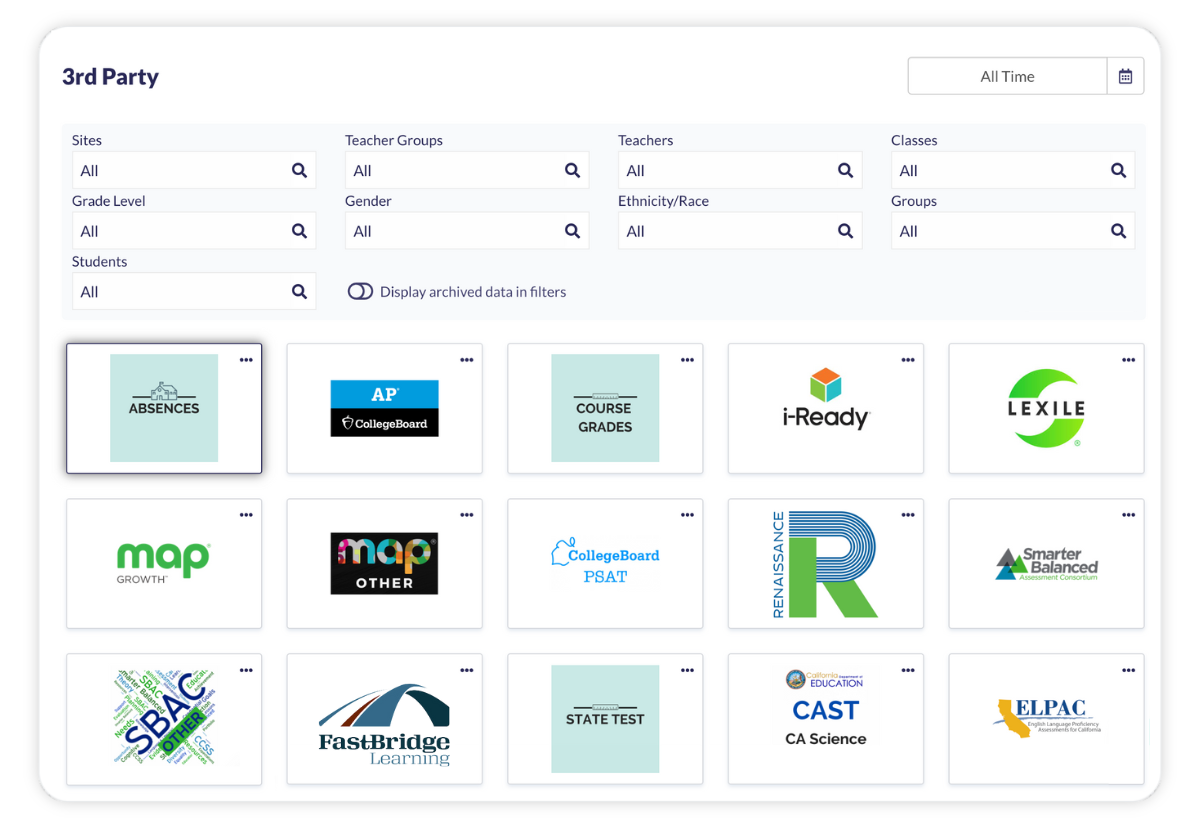Open the three-dot menu on FastBridge card

click(467, 670)
